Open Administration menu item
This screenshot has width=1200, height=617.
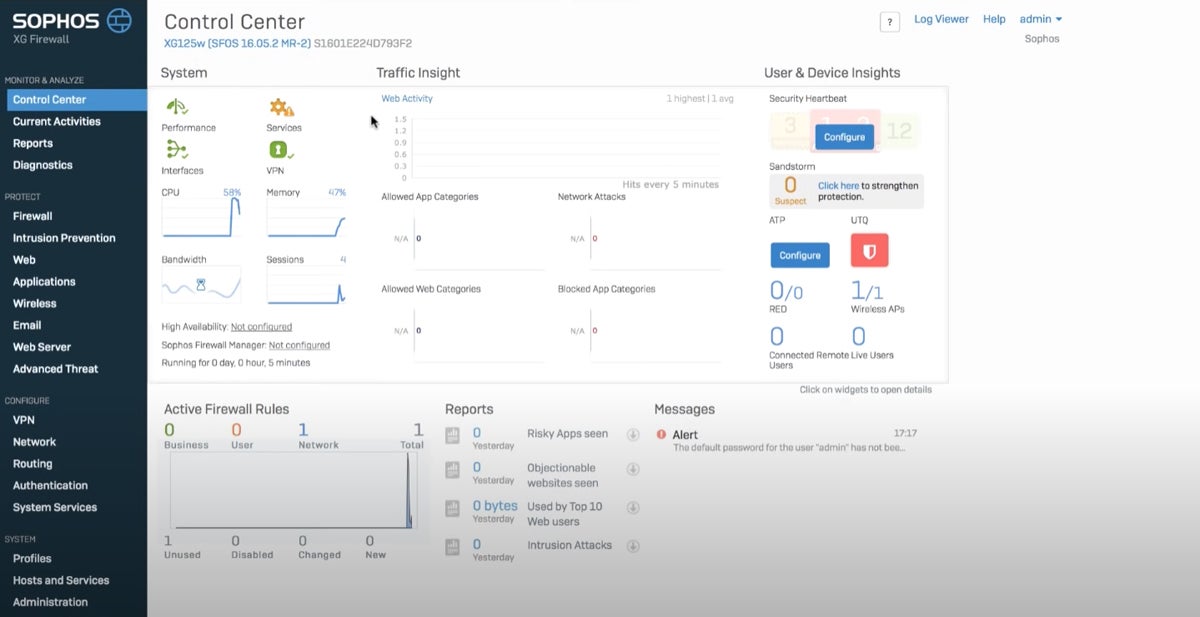[50, 602]
